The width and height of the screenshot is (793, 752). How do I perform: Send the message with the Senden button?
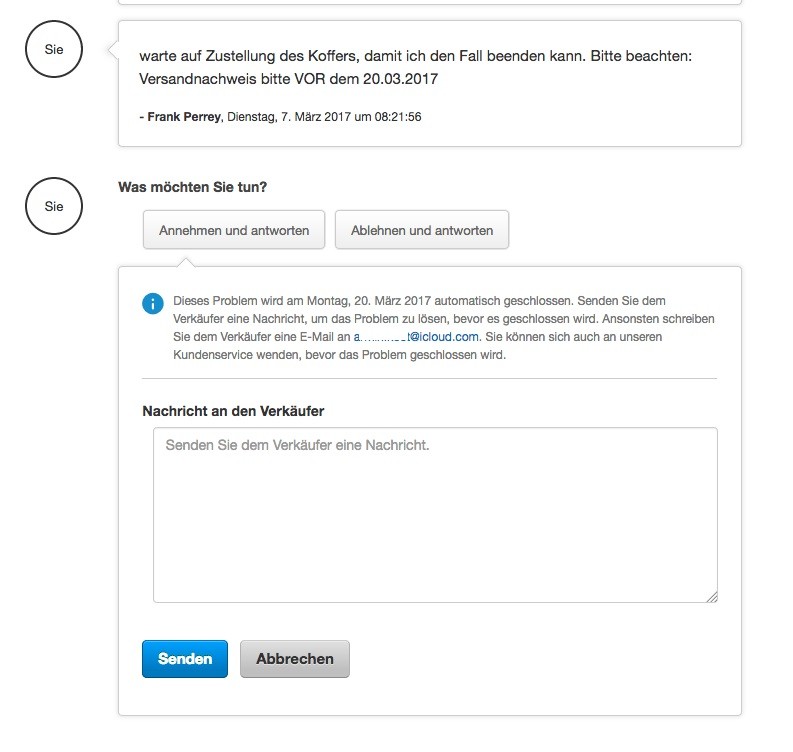(185, 658)
